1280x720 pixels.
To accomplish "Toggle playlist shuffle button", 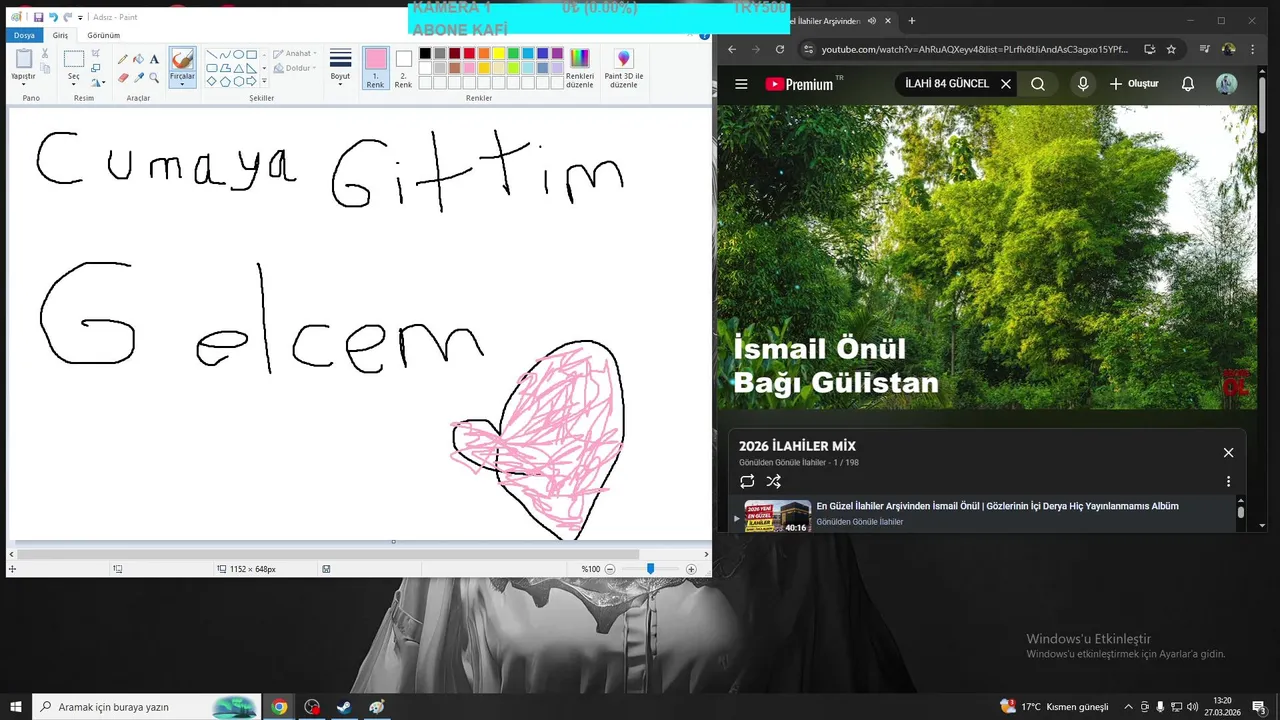I will 774,481.
